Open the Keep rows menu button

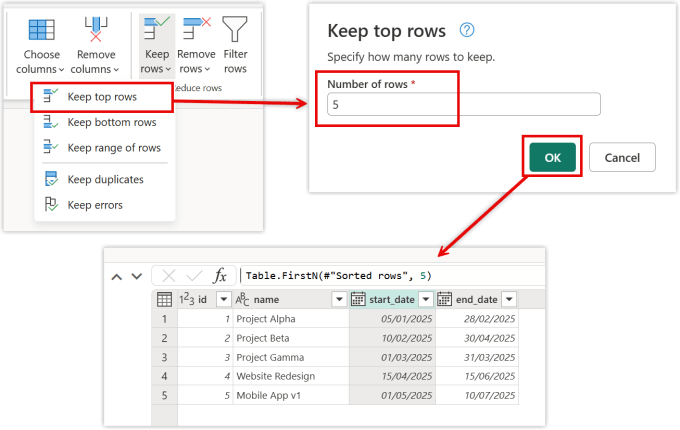pyautogui.click(x=157, y=46)
